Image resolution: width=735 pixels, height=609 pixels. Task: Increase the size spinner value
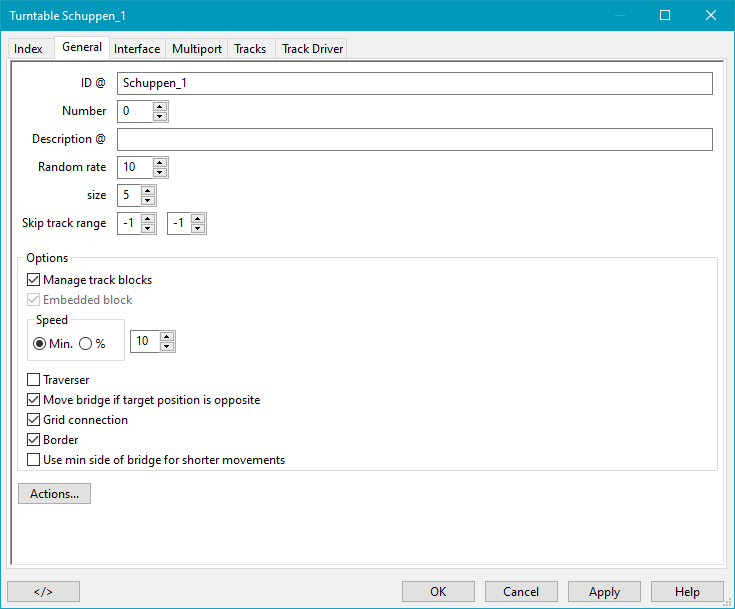tap(148, 190)
